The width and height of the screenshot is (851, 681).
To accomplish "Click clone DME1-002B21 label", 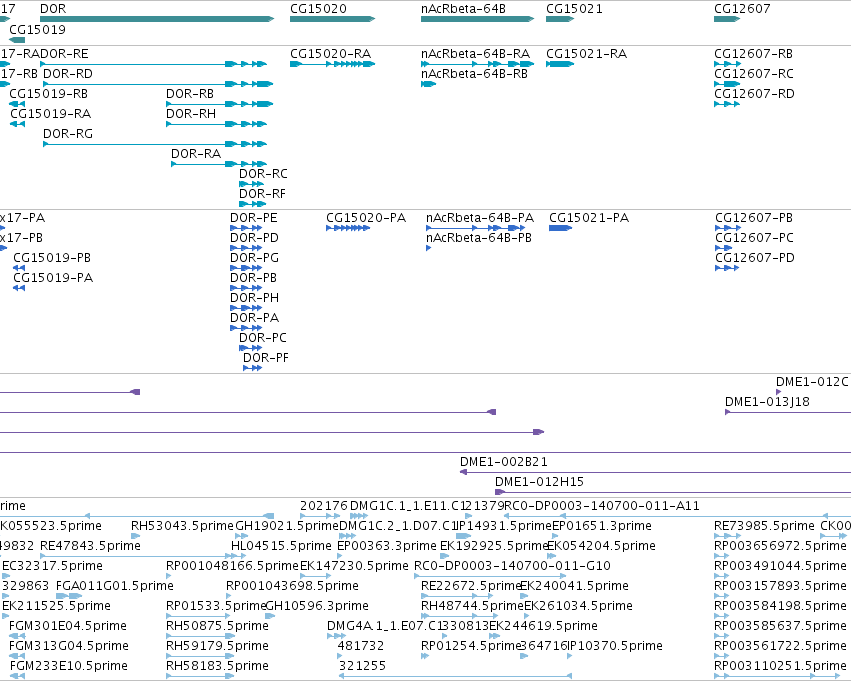I will coord(504,462).
